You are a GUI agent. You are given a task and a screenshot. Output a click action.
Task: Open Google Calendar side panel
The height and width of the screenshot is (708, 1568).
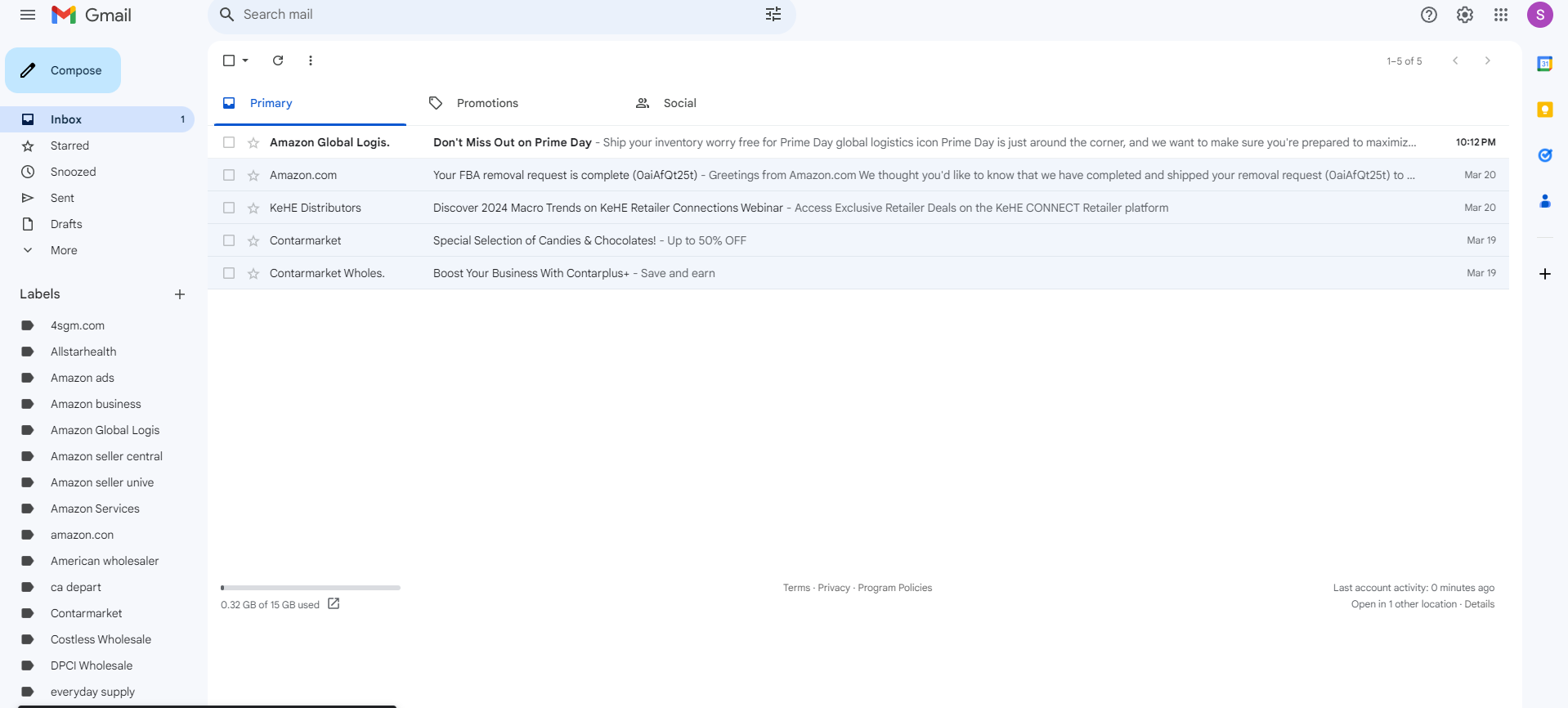1545,64
